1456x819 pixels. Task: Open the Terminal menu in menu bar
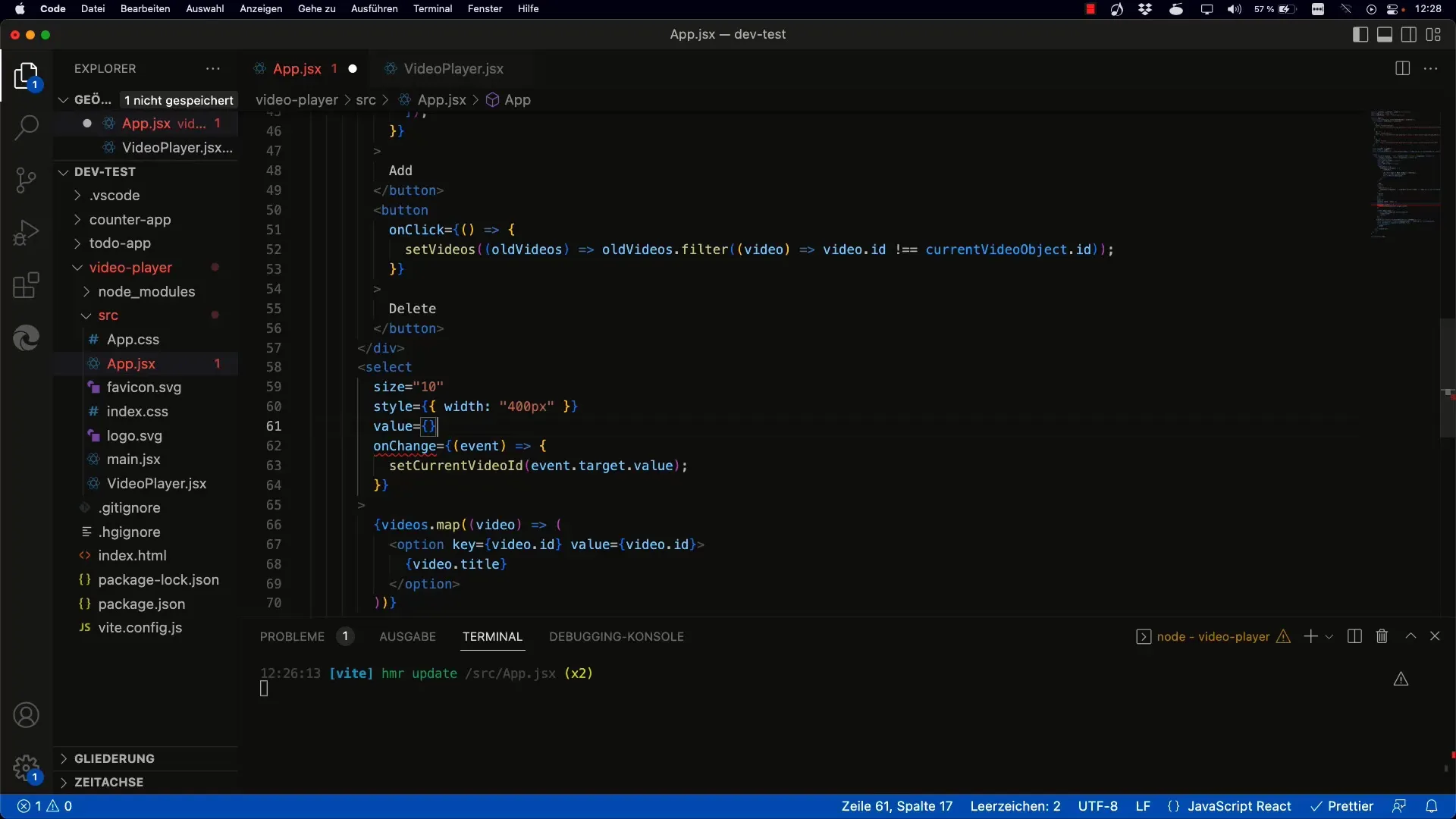pos(432,9)
